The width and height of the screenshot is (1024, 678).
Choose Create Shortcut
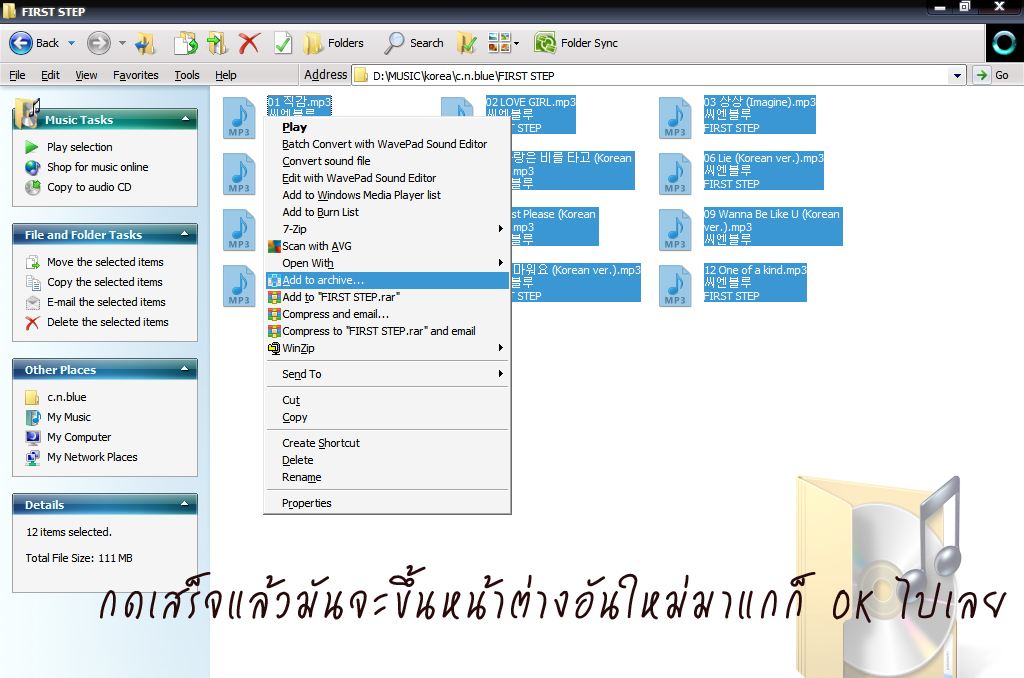pyautogui.click(x=387, y=444)
